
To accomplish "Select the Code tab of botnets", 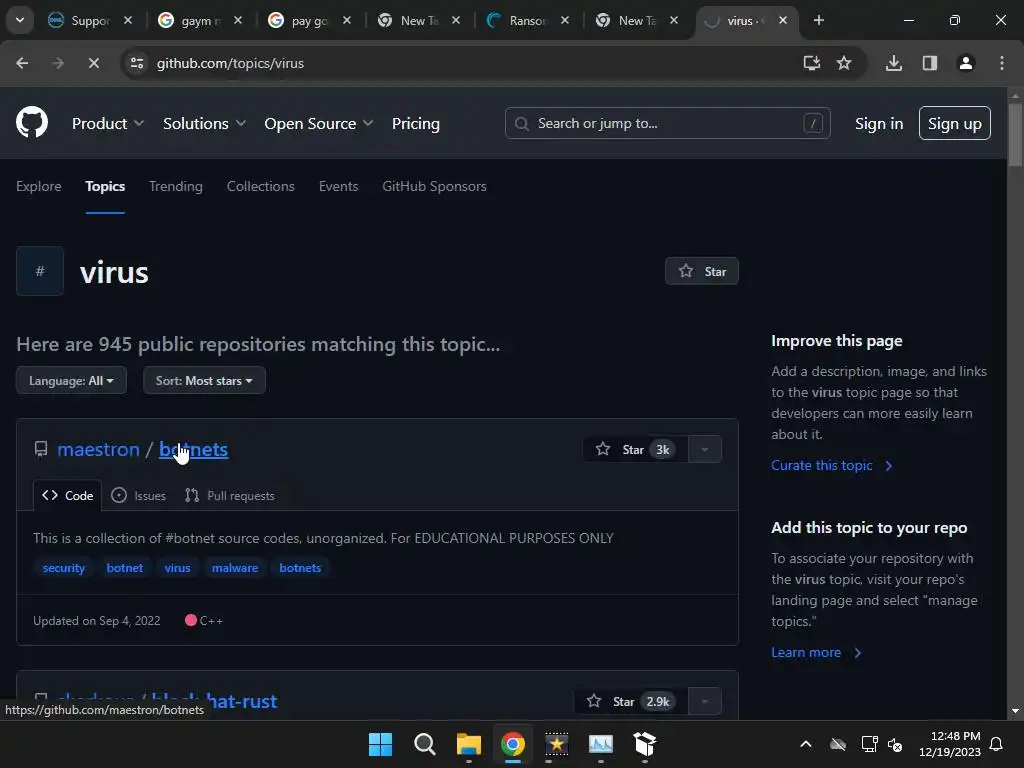I will click(67, 496).
